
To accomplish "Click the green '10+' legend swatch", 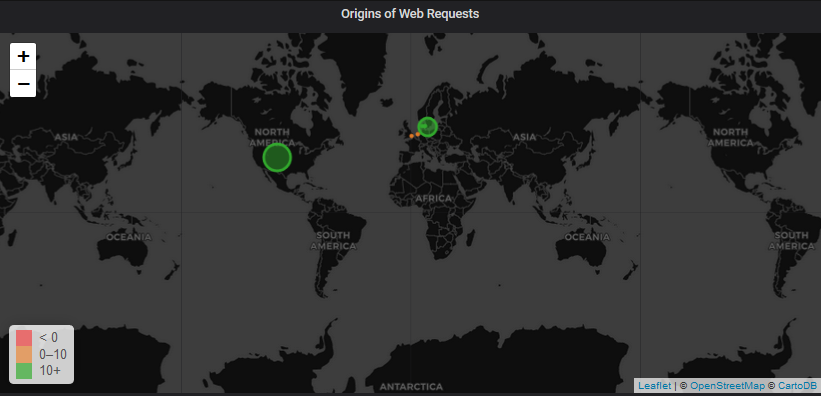I will coord(24,370).
